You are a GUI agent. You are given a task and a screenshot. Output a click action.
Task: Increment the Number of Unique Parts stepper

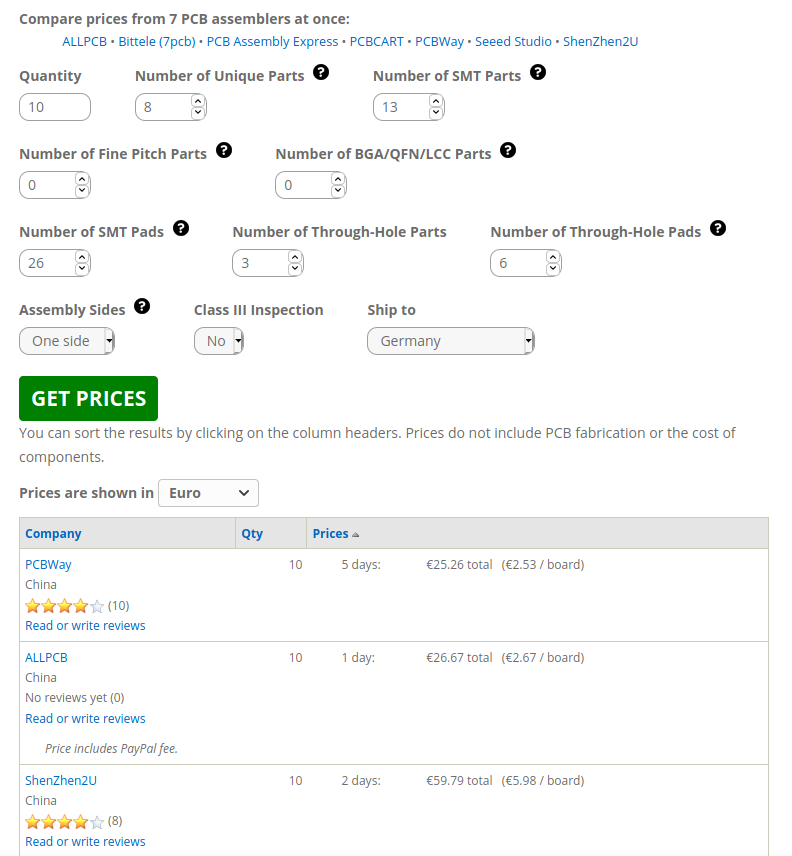[x=198, y=101]
